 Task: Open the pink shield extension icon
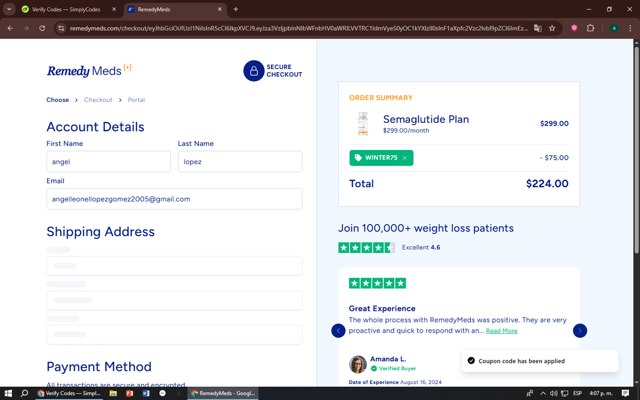[x=574, y=28]
